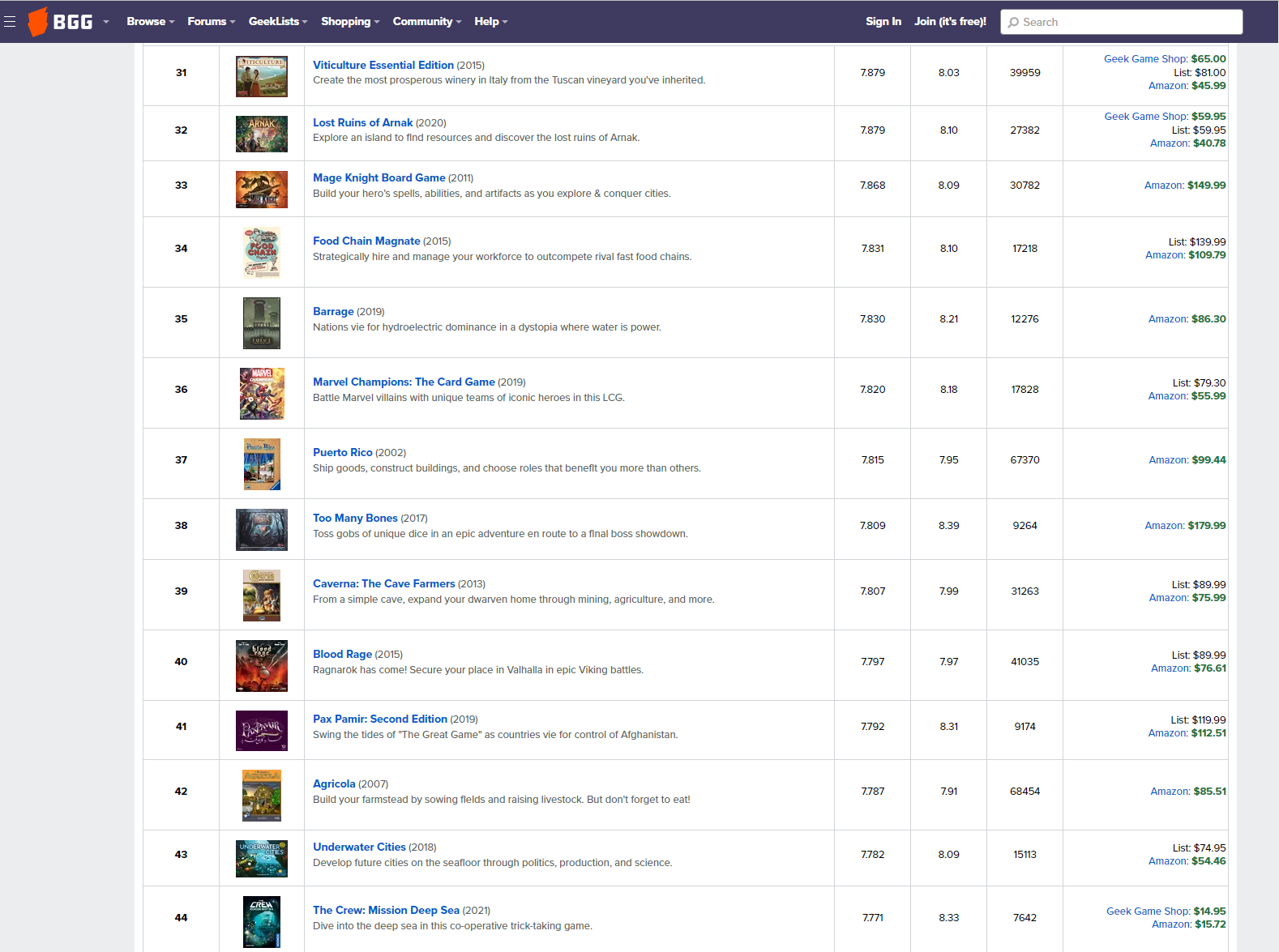Open Blood Rage thumbnail

pyautogui.click(x=262, y=665)
